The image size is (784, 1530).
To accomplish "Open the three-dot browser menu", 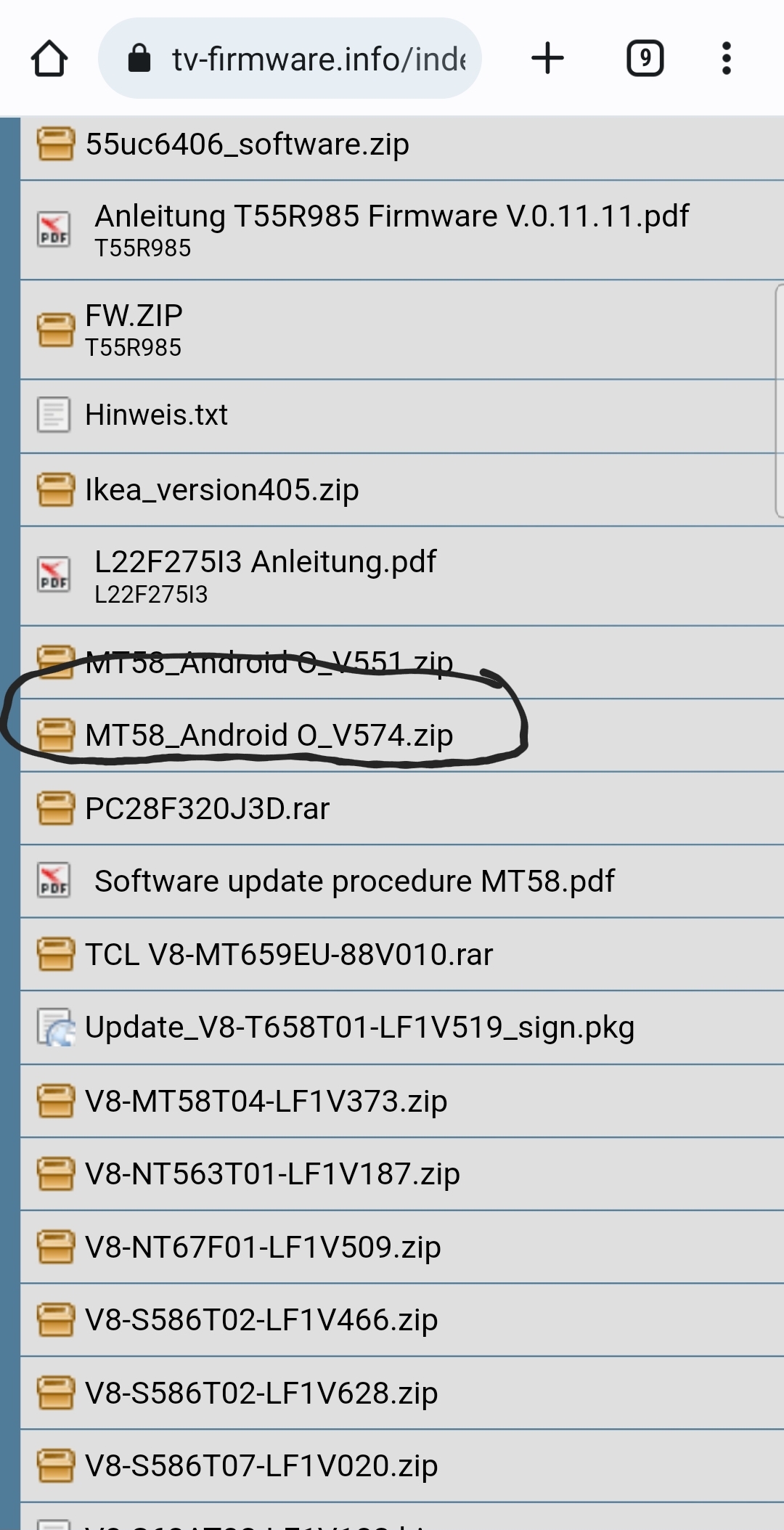I will tap(726, 58).
